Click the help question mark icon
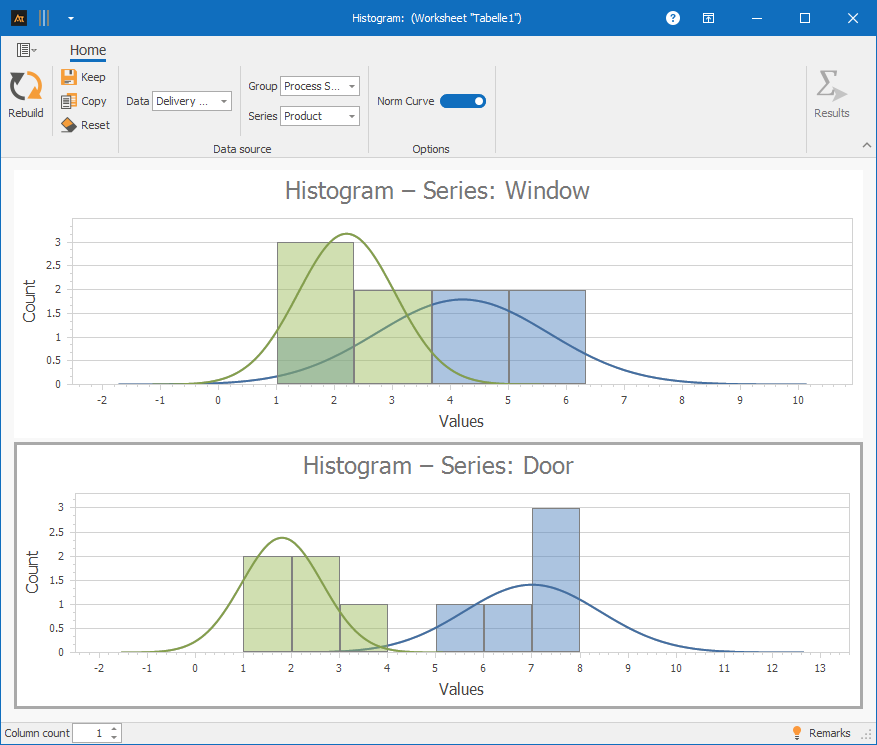The height and width of the screenshot is (745, 877). coord(673,18)
